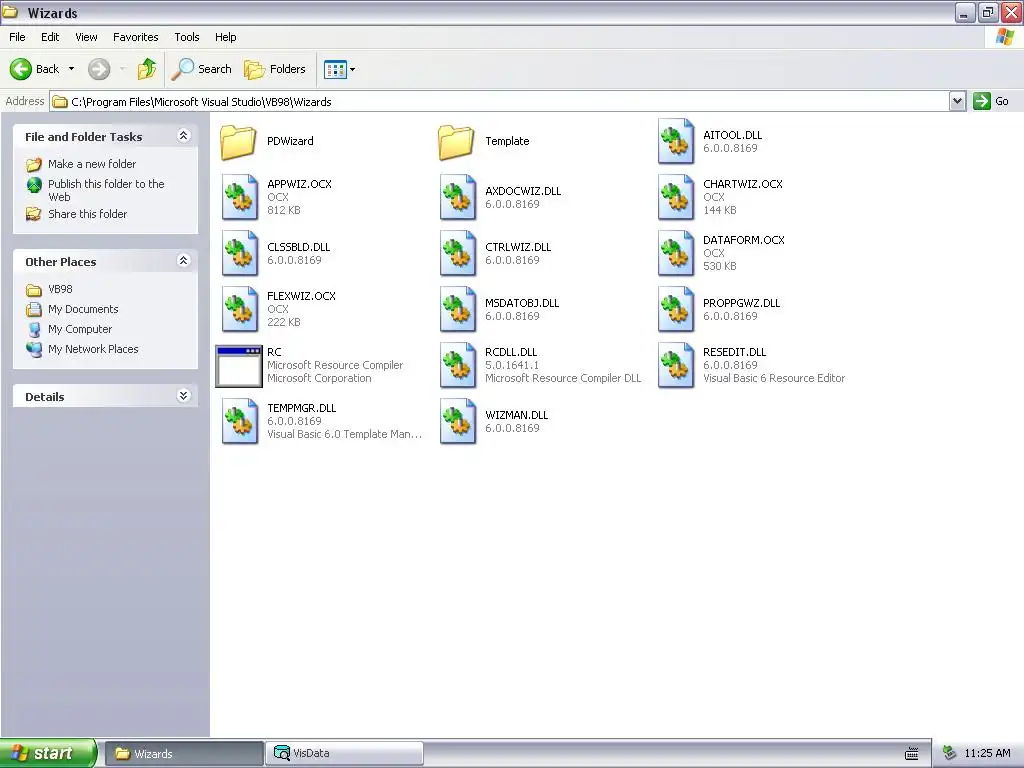Open the Edit menu

coord(50,37)
